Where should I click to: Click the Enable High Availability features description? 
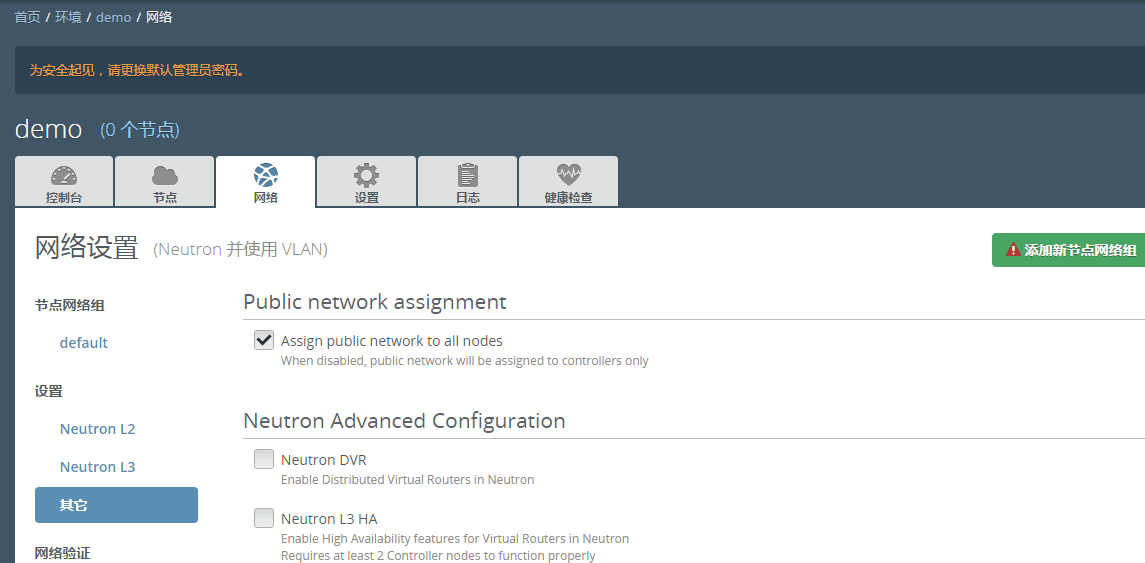pos(455,539)
